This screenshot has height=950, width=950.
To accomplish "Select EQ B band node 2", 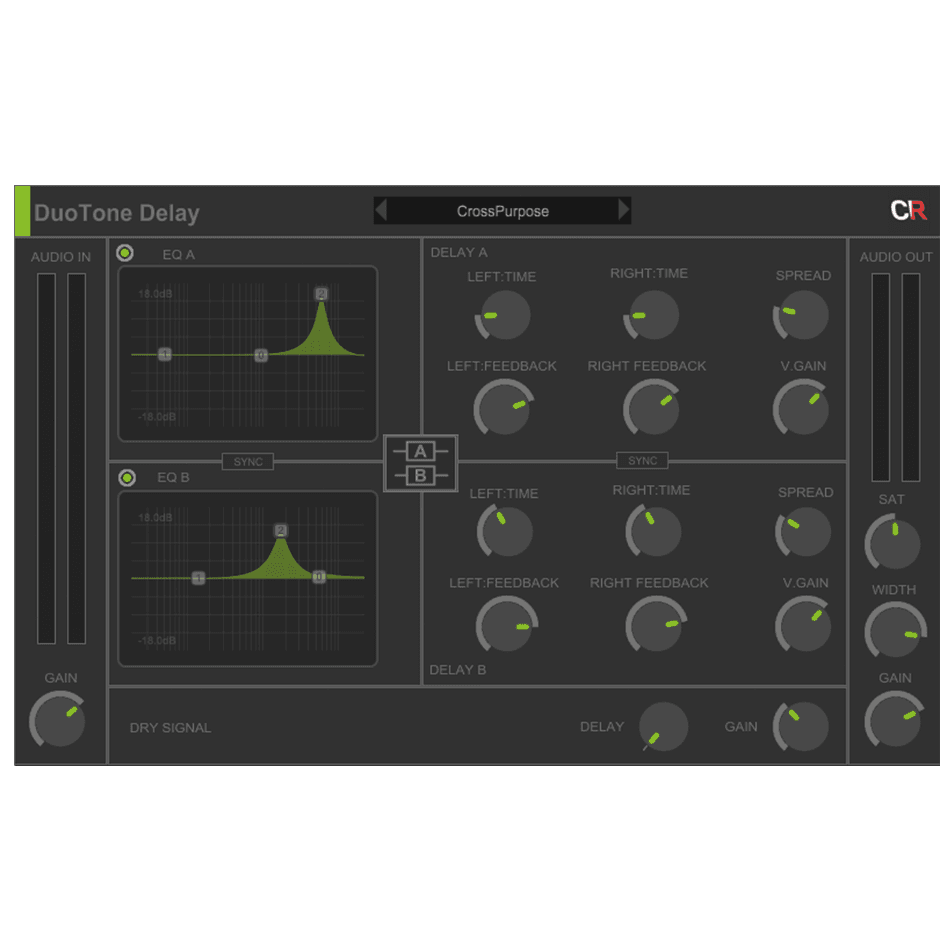I will [x=281, y=530].
